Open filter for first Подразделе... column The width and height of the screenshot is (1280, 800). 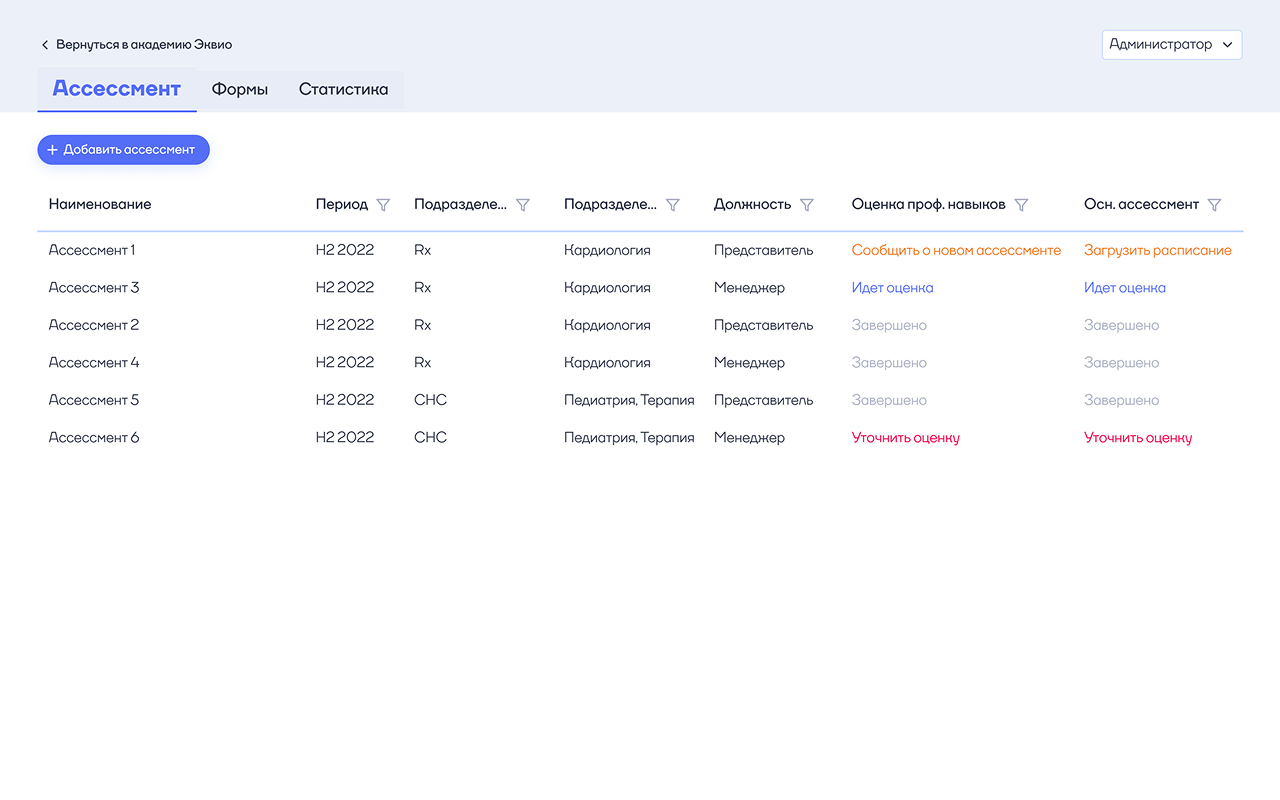pyautogui.click(x=523, y=205)
